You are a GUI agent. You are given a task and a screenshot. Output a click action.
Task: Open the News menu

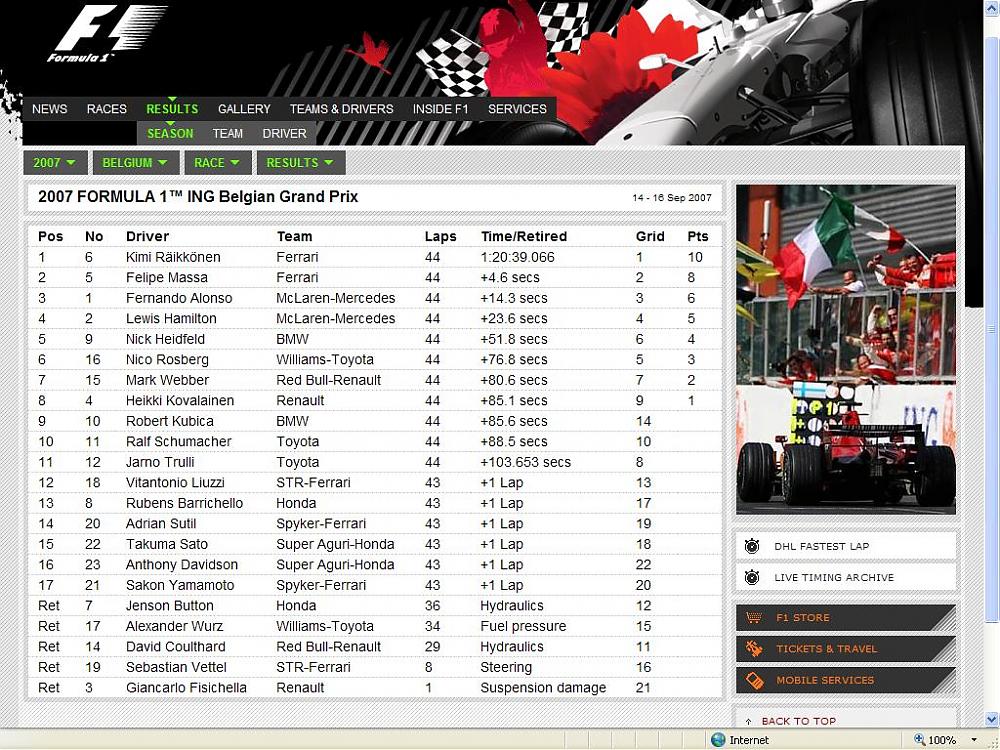point(50,109)
